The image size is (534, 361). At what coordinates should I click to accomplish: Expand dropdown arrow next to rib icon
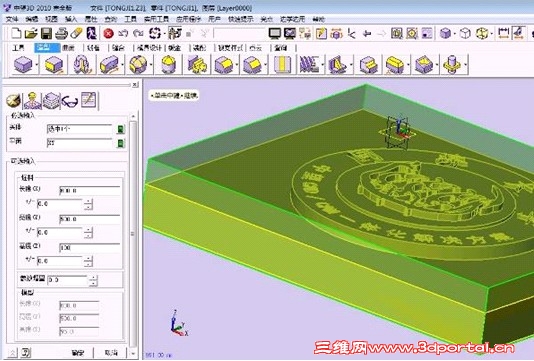tap(351, 65)
